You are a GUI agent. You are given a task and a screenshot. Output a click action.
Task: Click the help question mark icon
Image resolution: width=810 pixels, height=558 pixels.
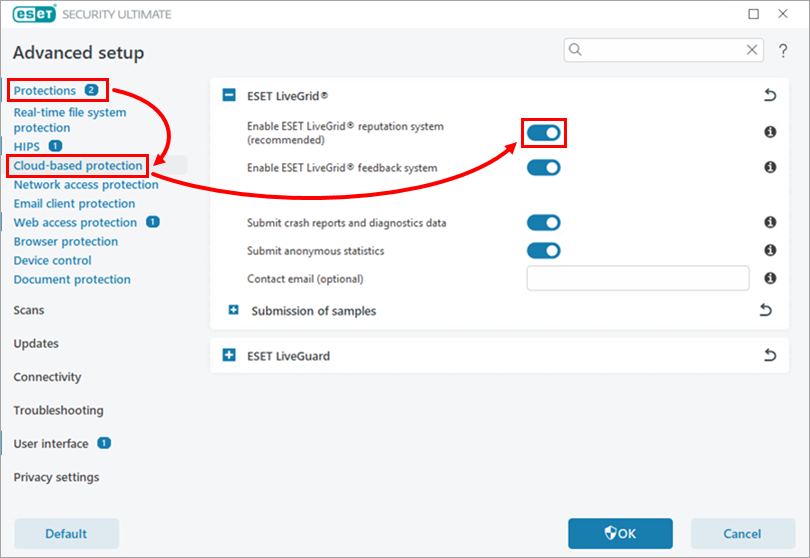(783, 51)
